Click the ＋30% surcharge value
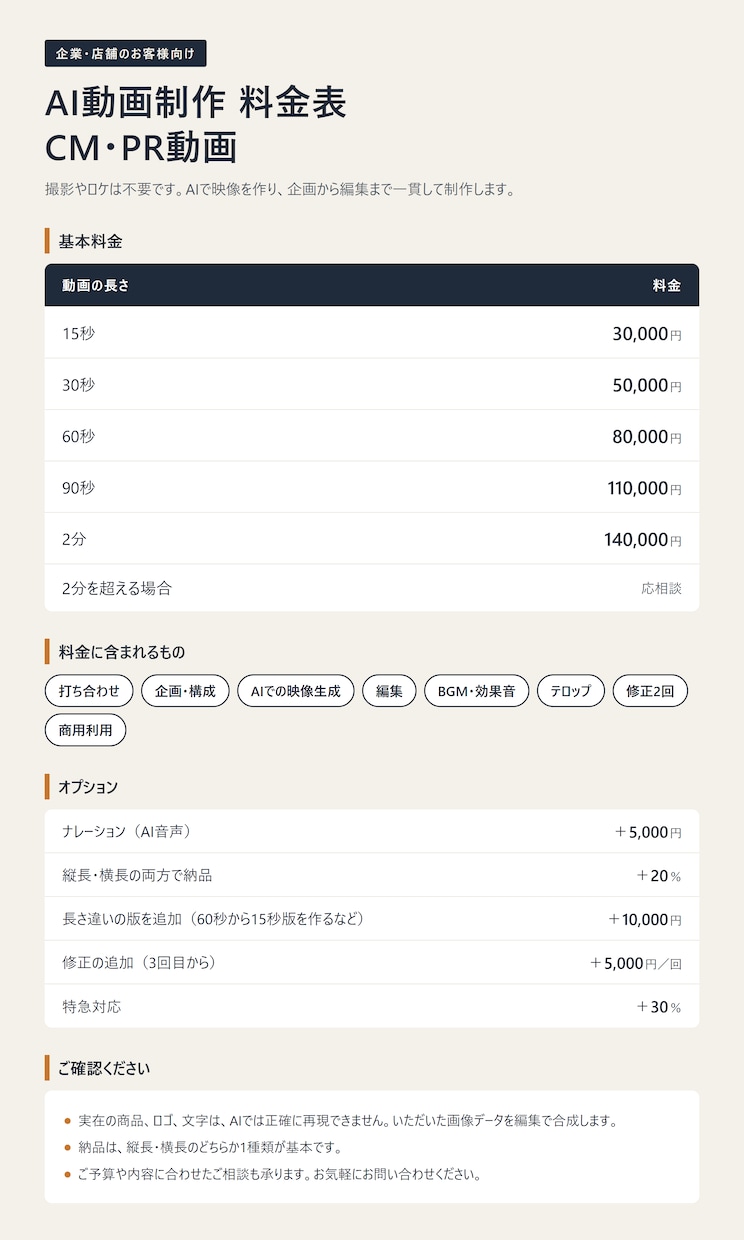 pos(659,1007)
